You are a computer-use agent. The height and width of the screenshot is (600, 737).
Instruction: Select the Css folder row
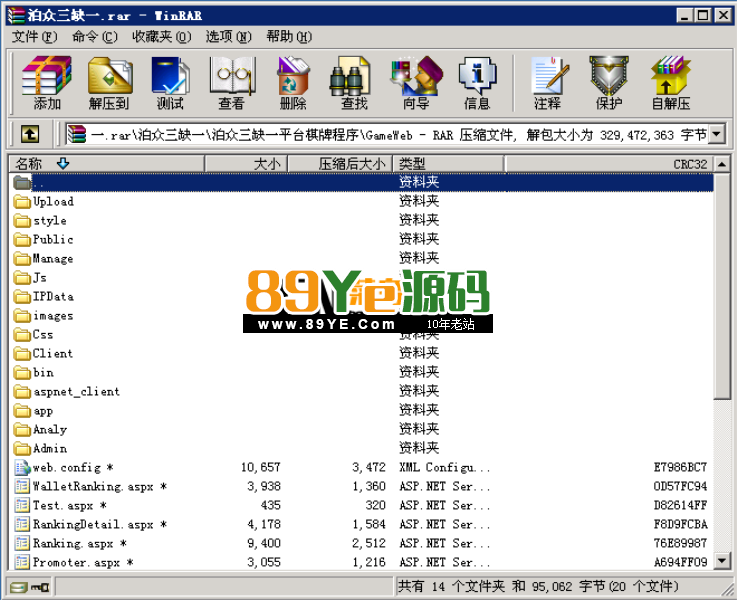click(x=361, y=335)
